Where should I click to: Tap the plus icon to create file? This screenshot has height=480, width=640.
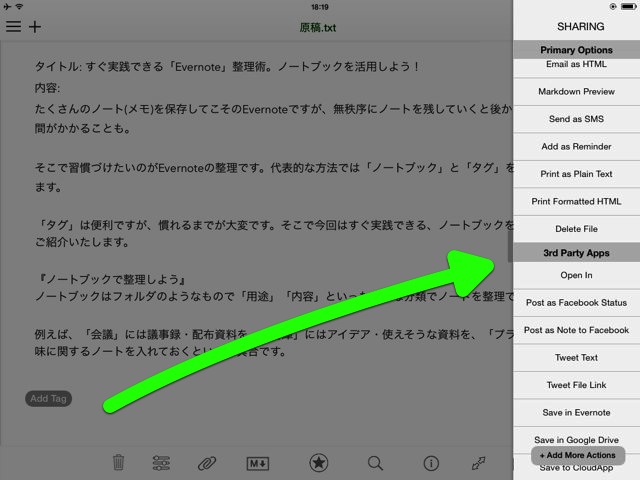(x=35, y=27)
